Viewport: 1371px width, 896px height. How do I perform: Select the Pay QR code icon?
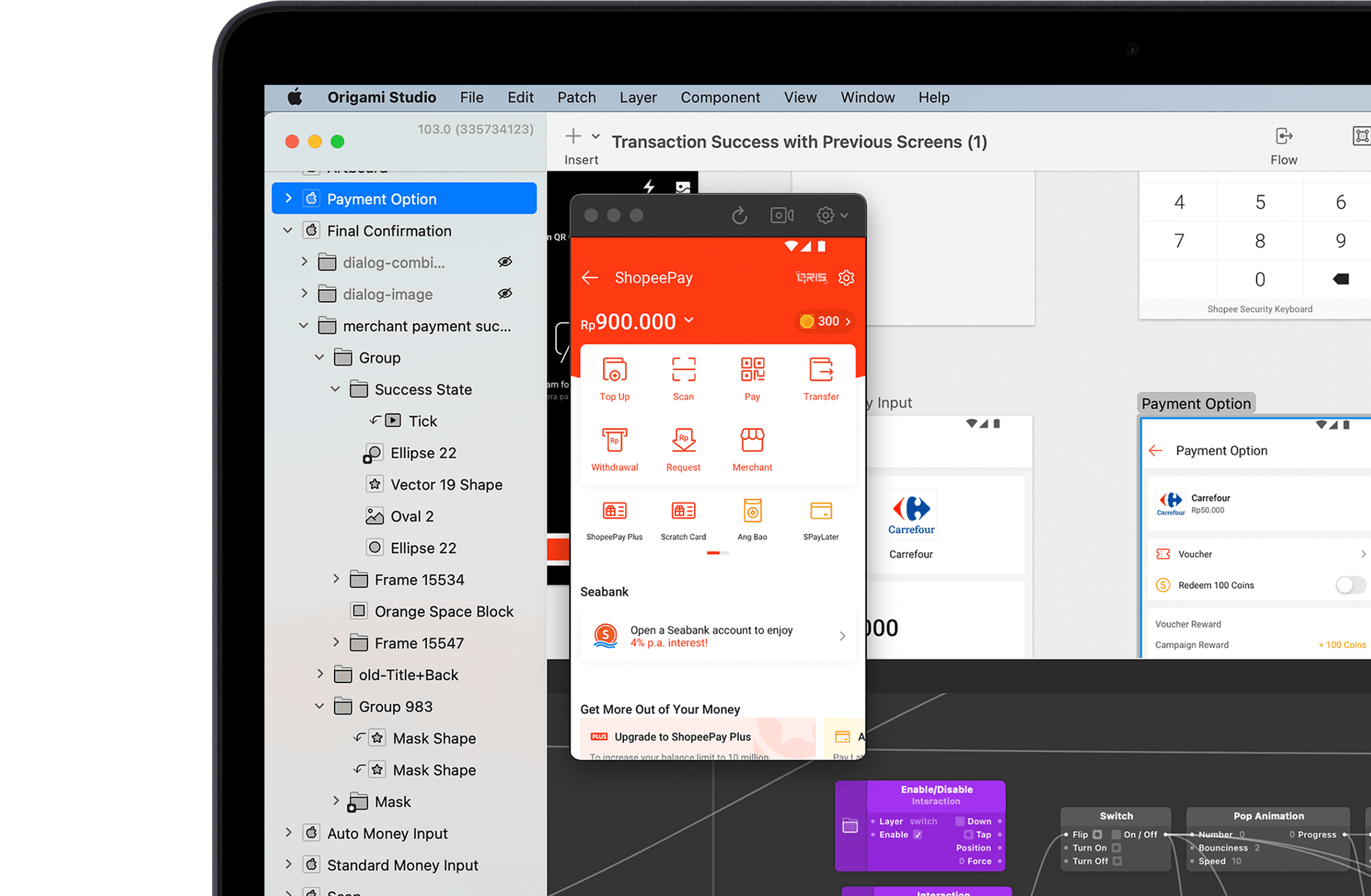752,369
